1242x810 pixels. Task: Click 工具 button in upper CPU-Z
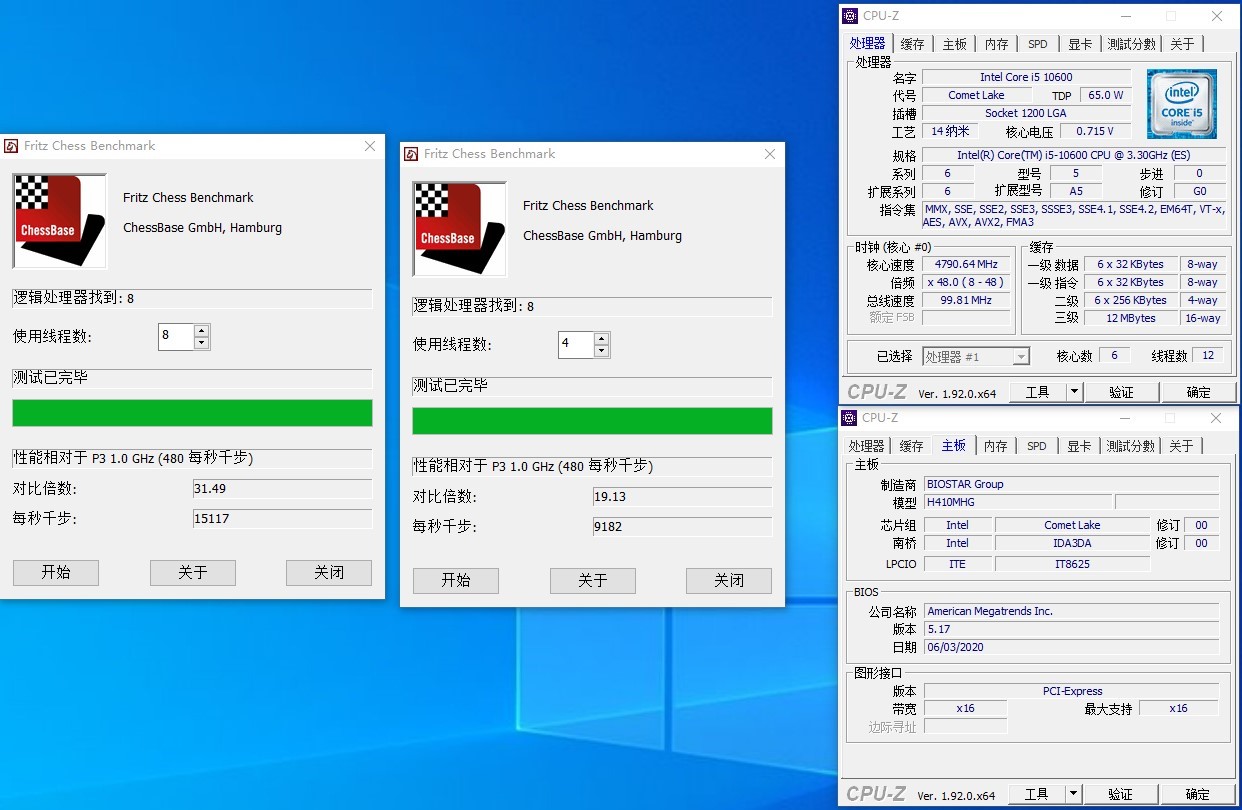tap(1038, 392)
